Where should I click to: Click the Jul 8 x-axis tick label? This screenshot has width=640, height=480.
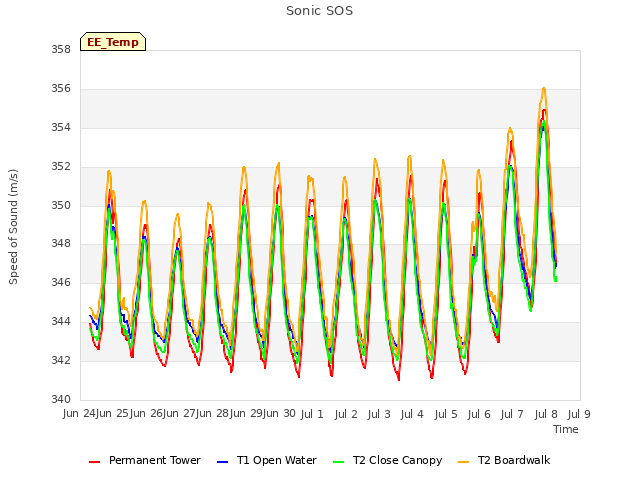point(546,414)
